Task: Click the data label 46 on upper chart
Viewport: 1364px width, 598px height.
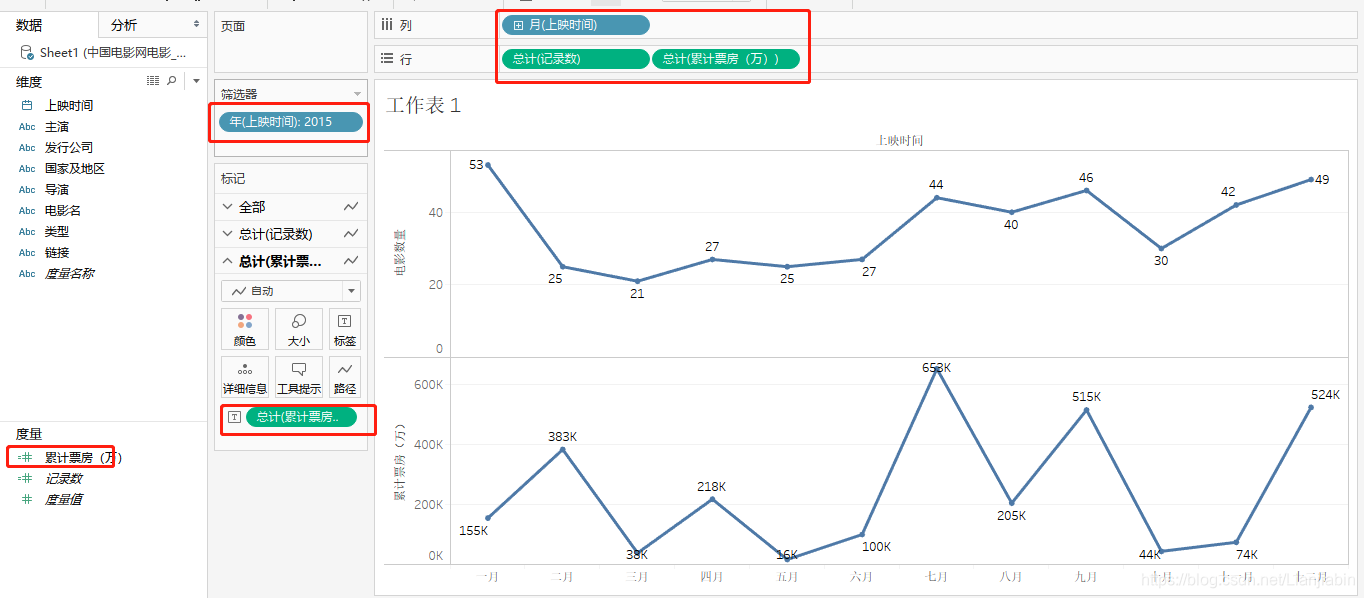Action: click(x=1086, y=178)
